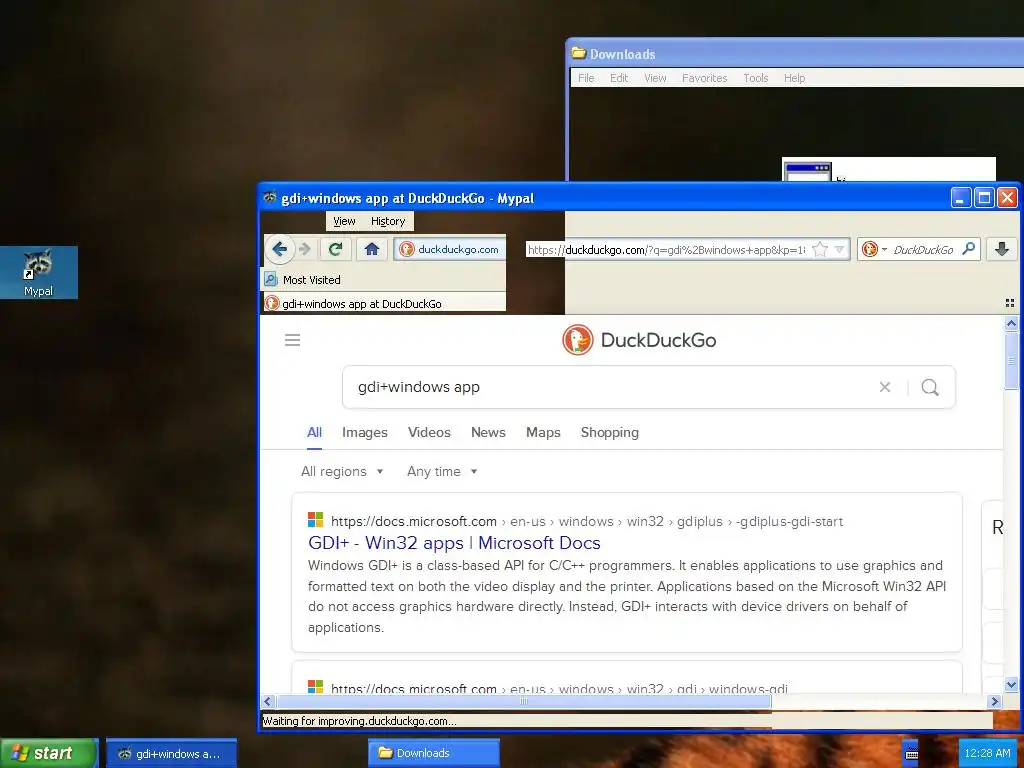The width and height of the screenshot is (1024, 768).
Task: Open the Edit menu in Downloads window
Action: pyautogui.click(x=618, y=78)
